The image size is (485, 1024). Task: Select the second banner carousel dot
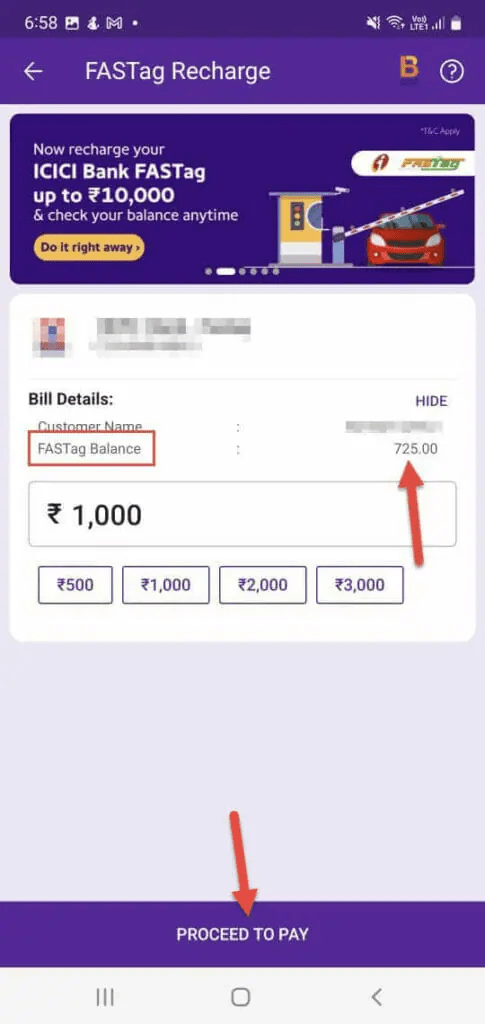click(225, 271)
